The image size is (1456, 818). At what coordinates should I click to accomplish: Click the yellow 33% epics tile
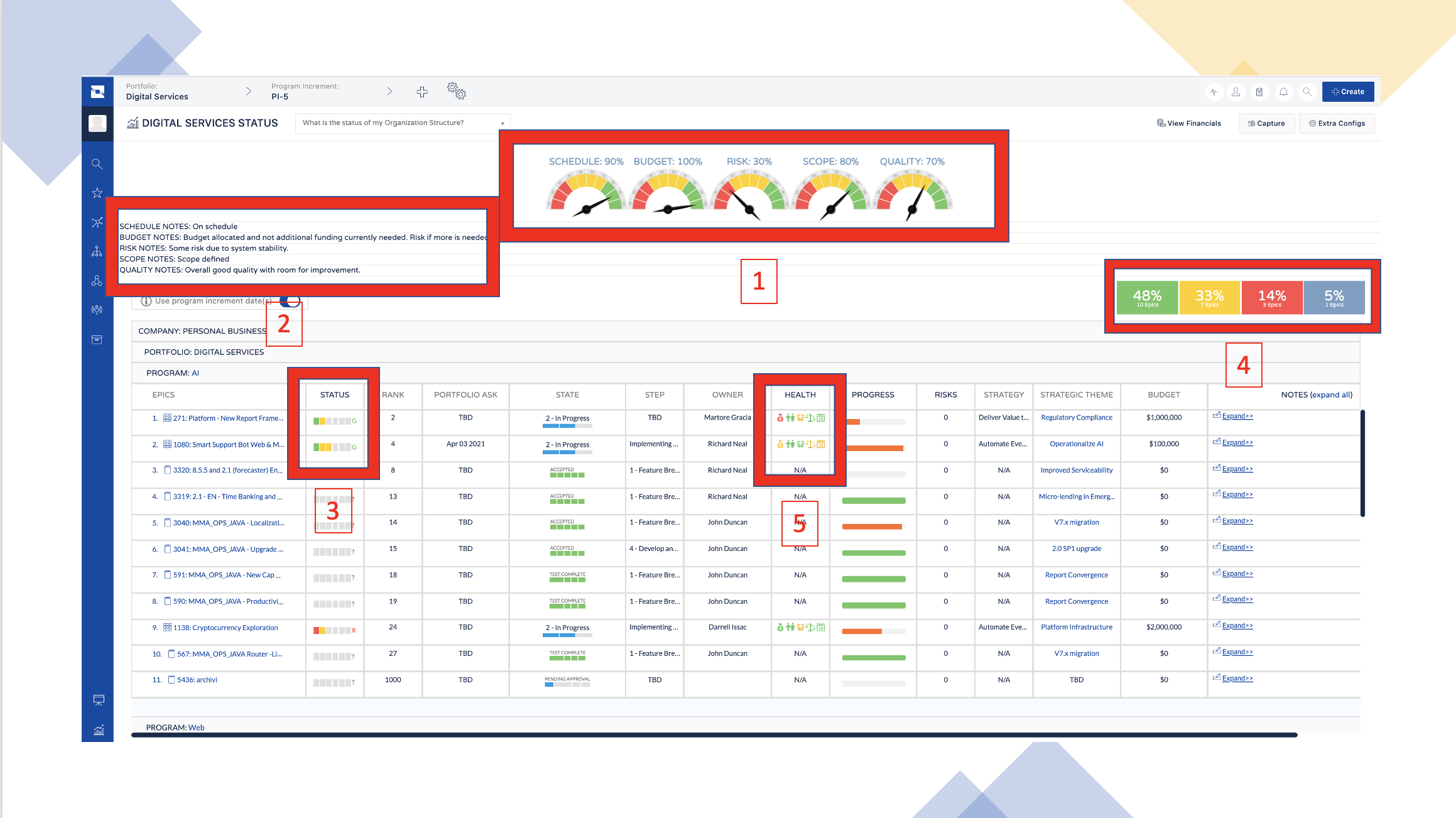[1210, 298]
